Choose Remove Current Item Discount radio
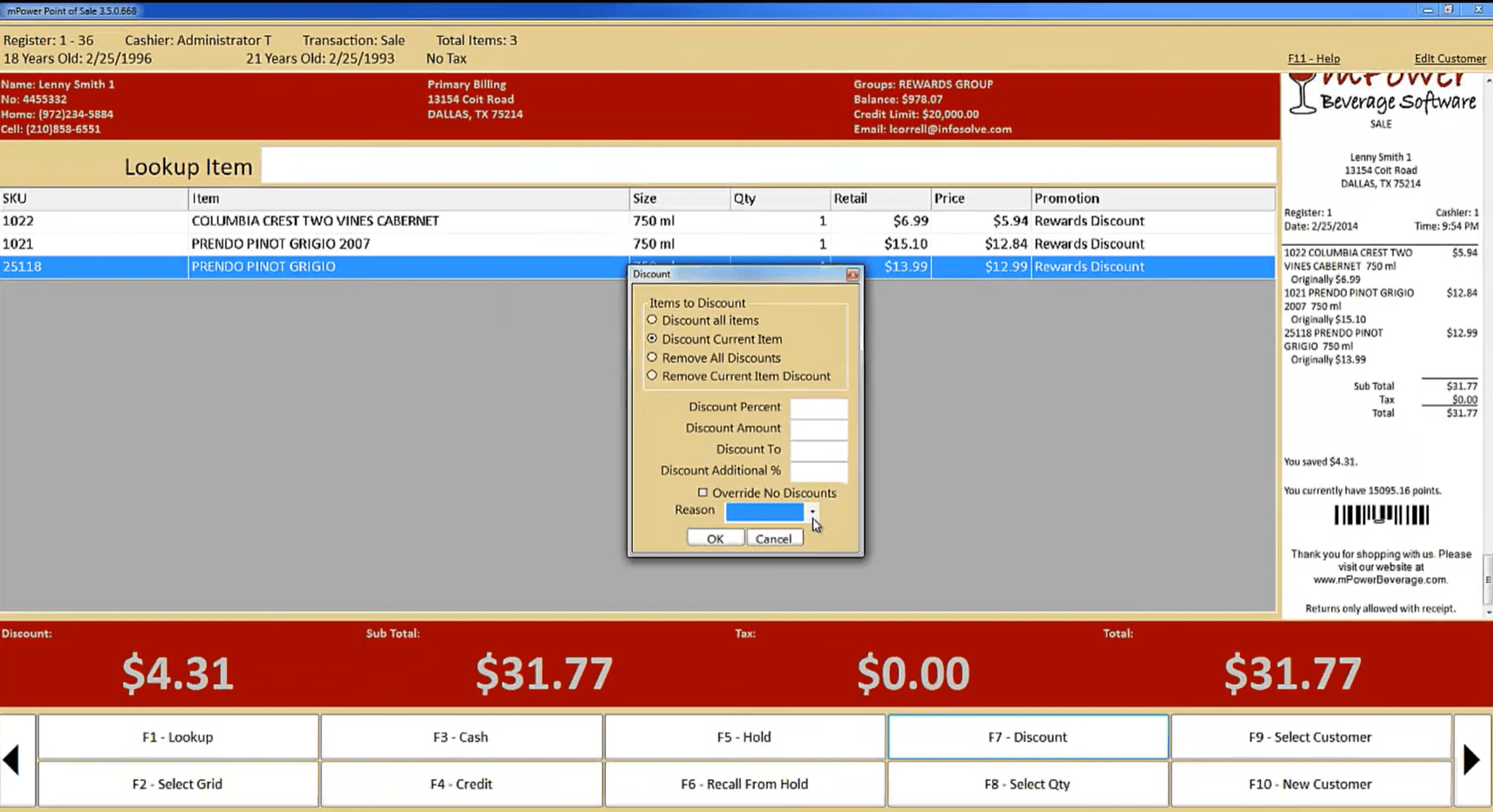The image size is (1493, 812). point(652,375)
